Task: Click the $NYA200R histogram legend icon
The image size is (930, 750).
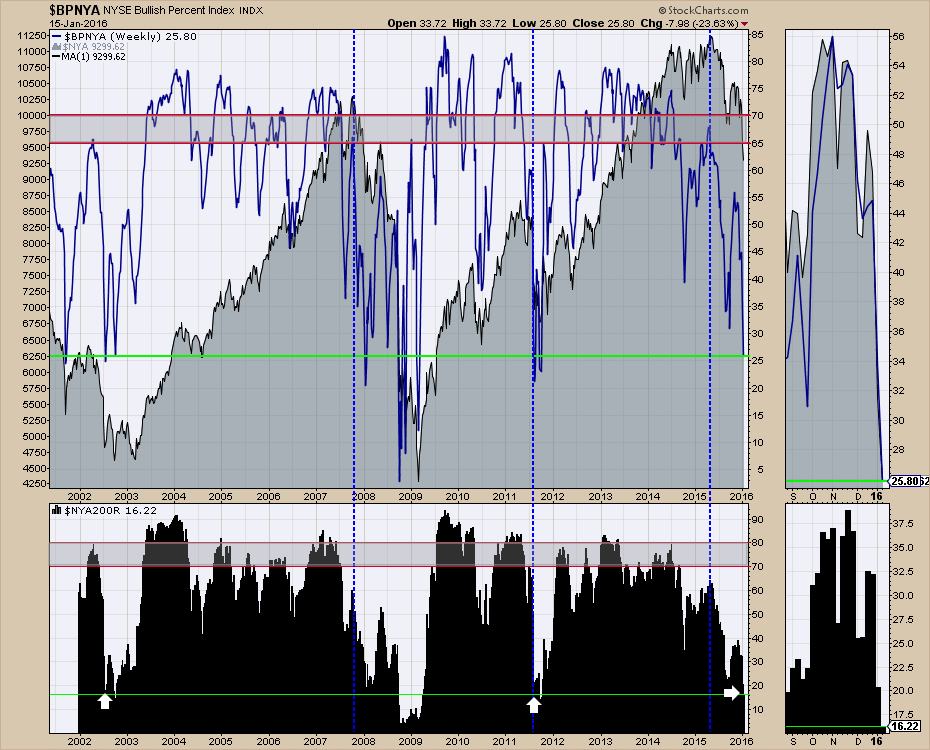Action: [56, 511]
